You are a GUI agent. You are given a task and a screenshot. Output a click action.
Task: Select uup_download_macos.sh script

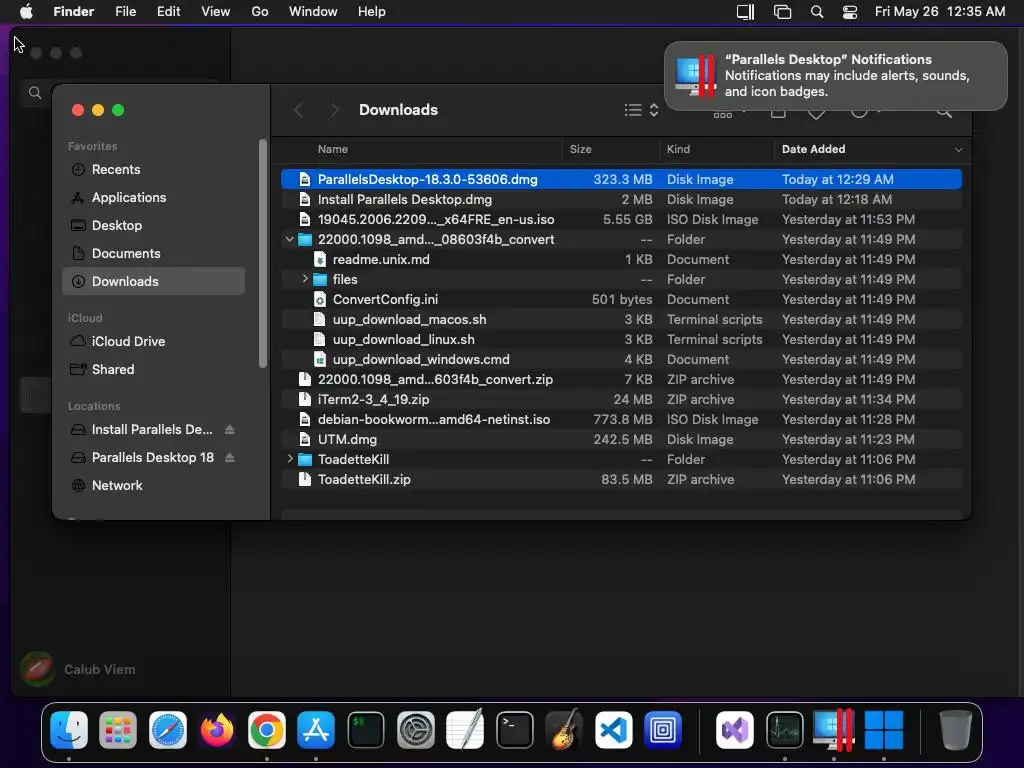point(621,319)
